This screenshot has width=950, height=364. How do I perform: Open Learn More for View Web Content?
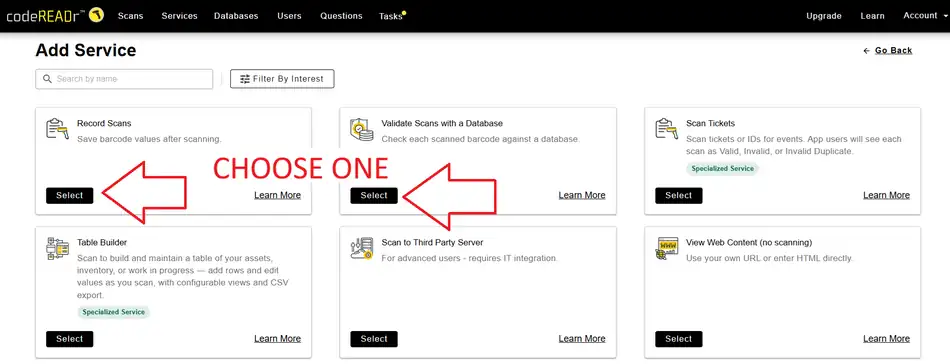[886, 339]
